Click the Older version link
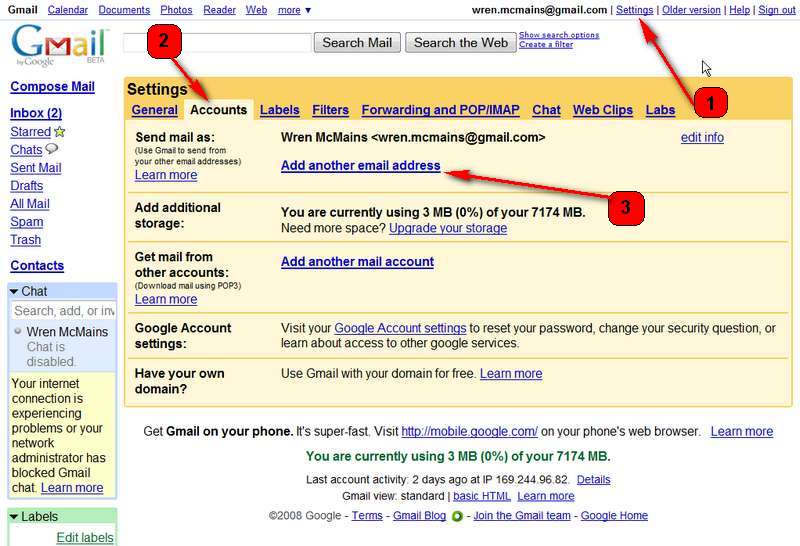Image resolution: width=800 pixels, height=546 pixels. [691, 10]
